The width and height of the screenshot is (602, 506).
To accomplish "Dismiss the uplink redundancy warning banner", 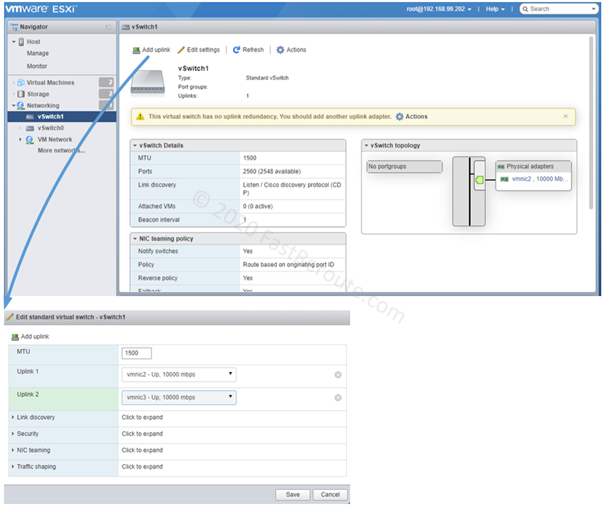I will [x=565, y=116].
